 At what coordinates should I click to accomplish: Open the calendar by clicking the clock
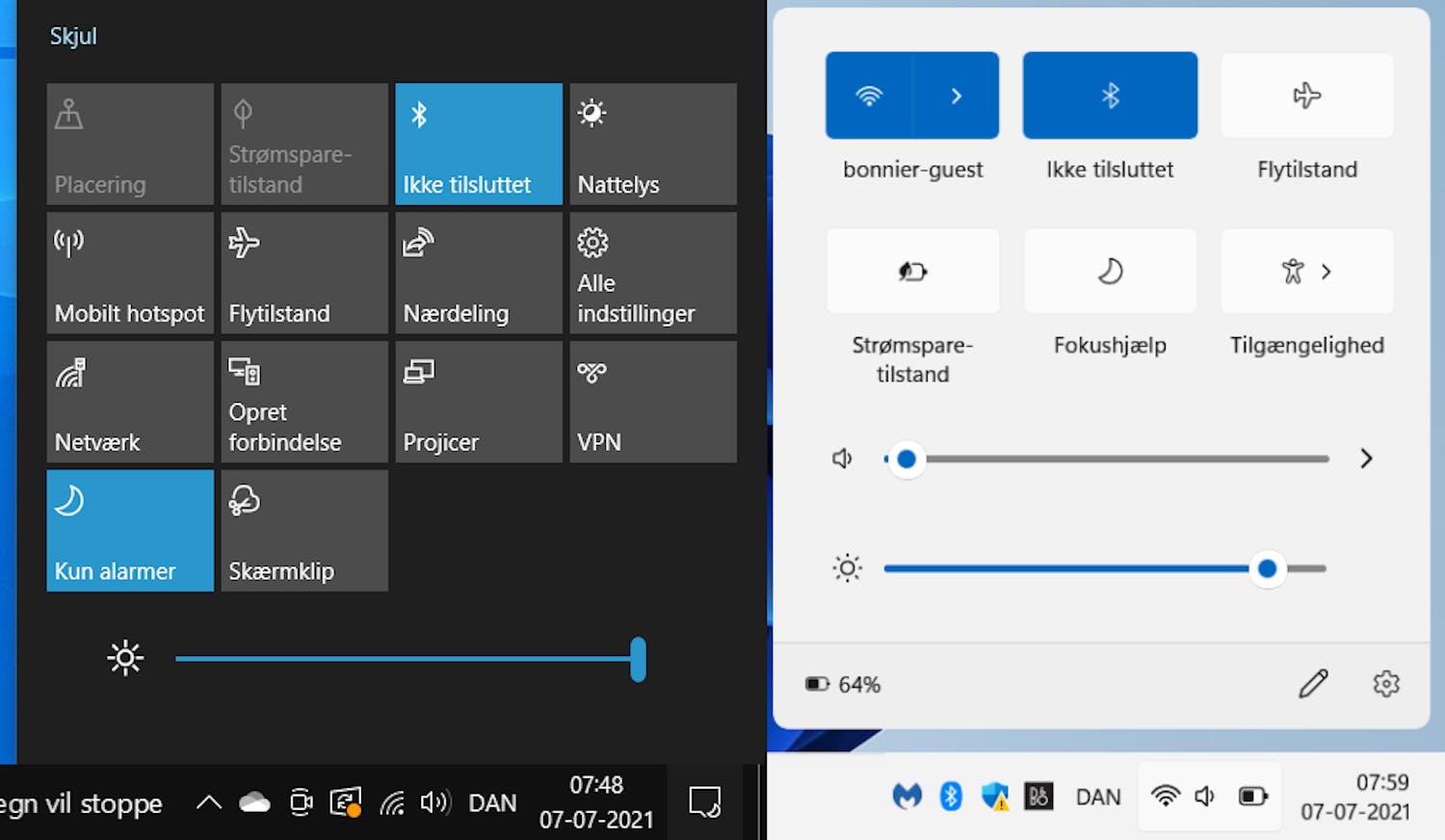point(1355,797)
